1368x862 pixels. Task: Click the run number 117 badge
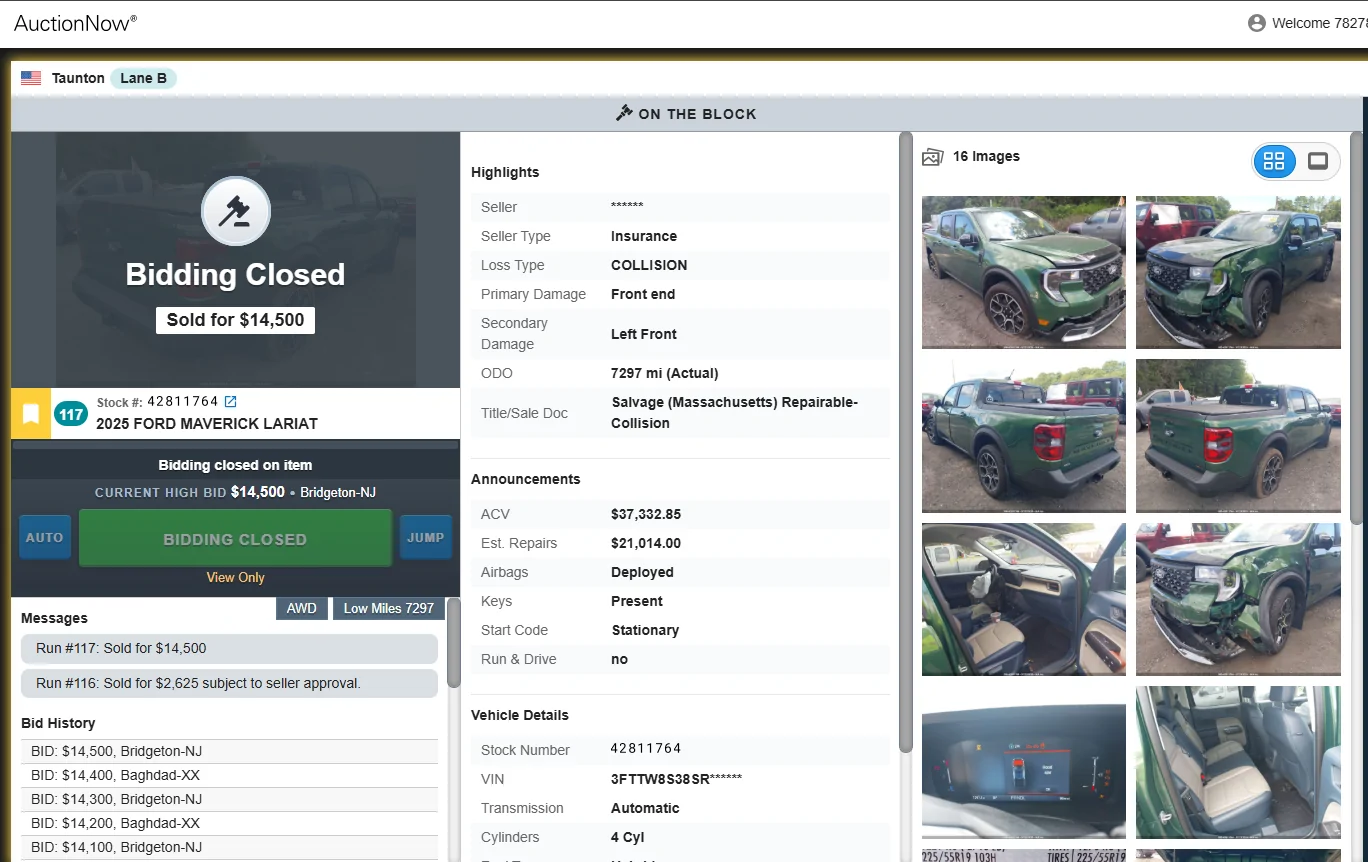coord(71,414)
